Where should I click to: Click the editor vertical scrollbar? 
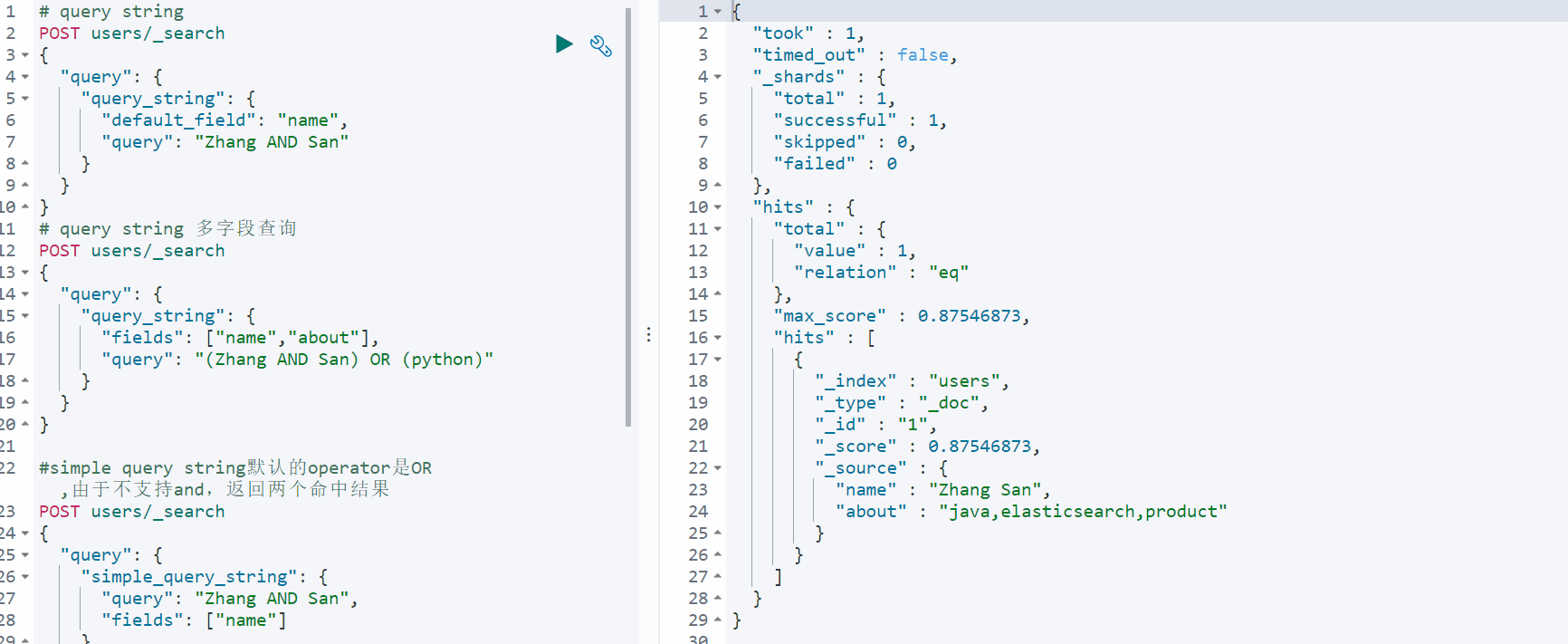click(628, 217)
